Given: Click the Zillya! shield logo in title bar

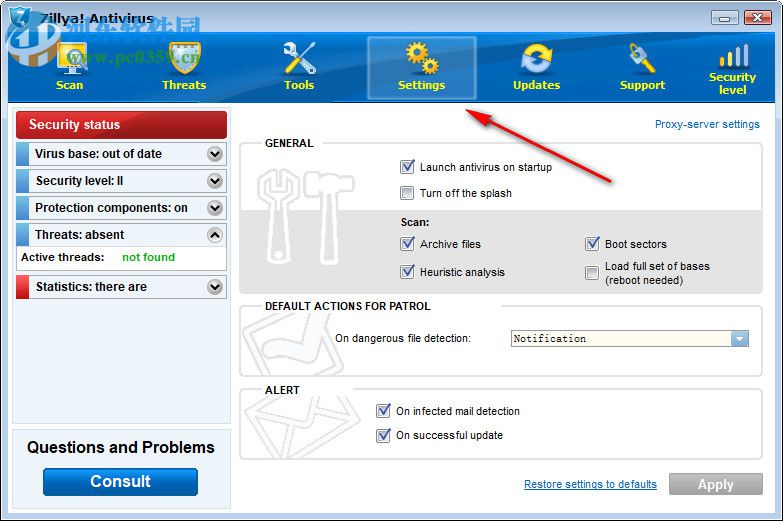Looking at the screenshot, I should coord(21,18).
